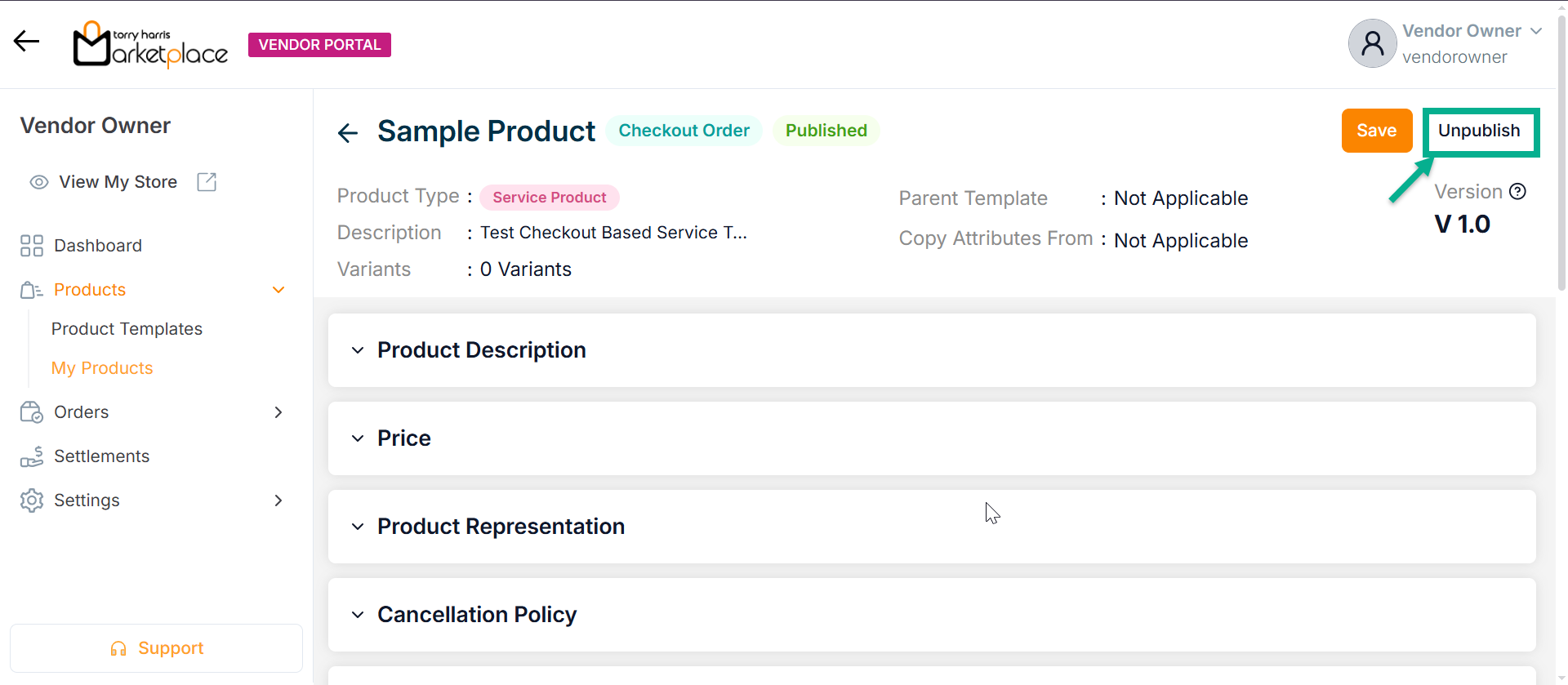Click the Settings gear icon in sidebar
The height and width of the screenshot is (685, 1568).
pyautogui.click(x=32, y=500)
